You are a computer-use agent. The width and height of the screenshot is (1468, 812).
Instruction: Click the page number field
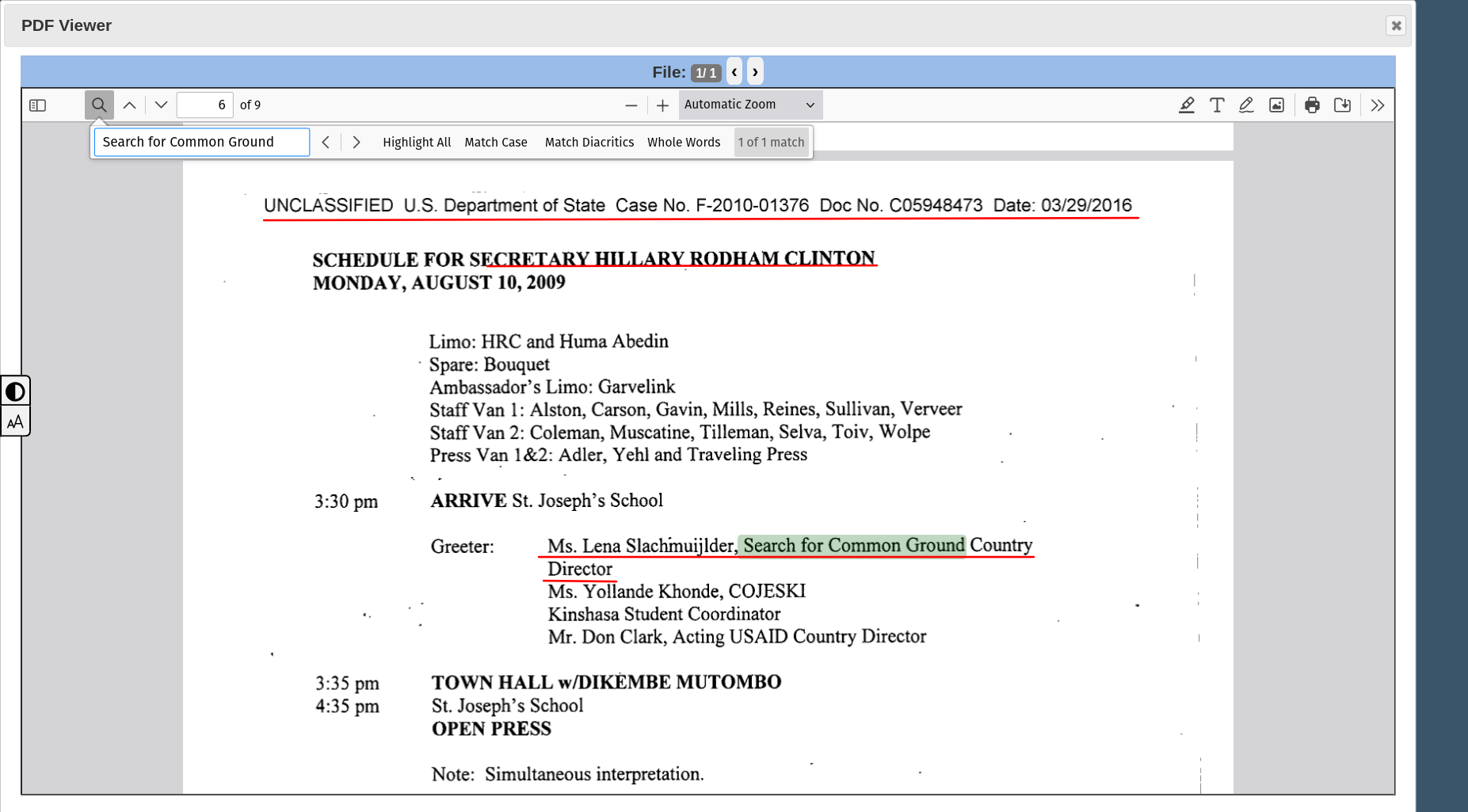(x=204, y=105)
